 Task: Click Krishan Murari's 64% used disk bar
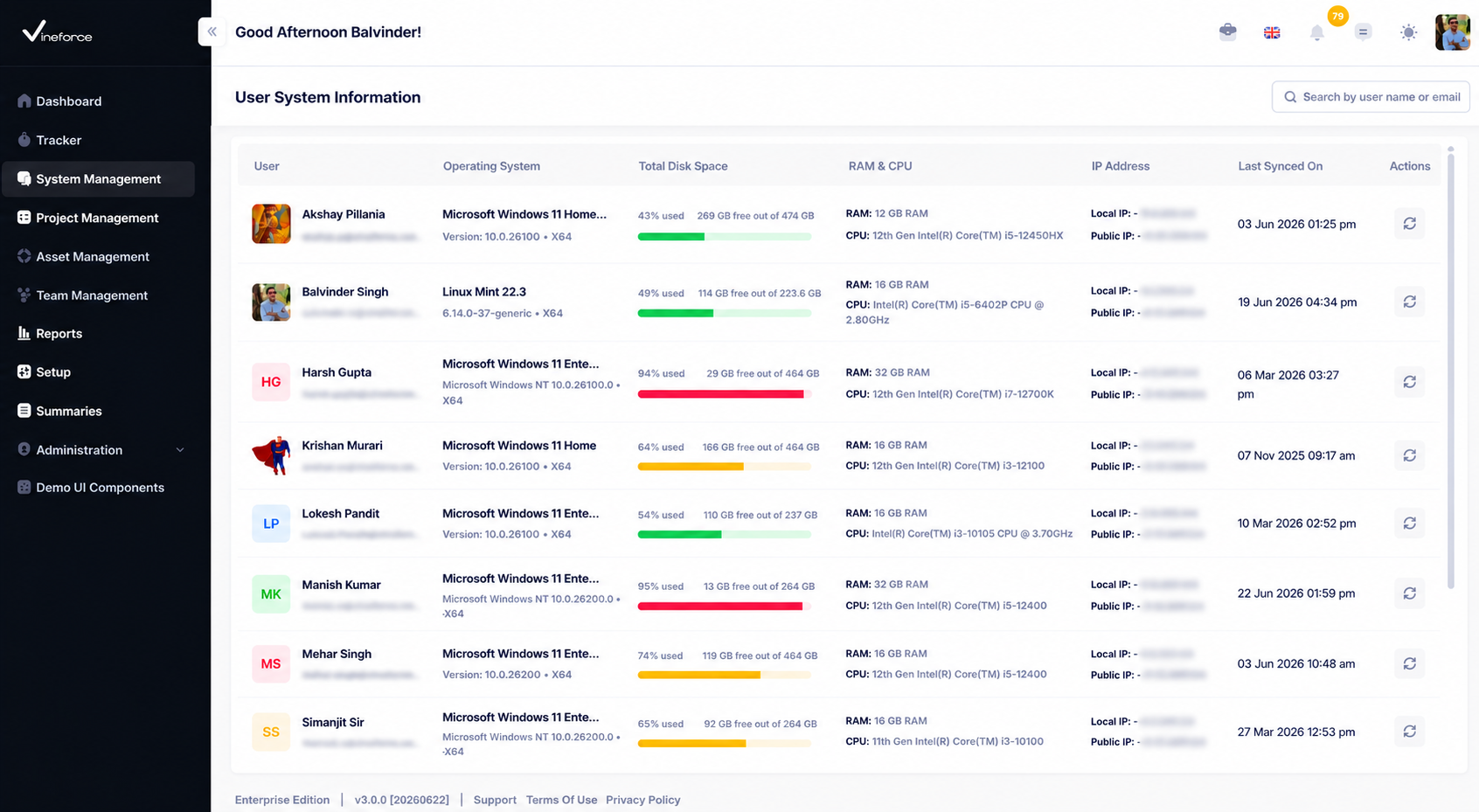(x=724, y=467)
